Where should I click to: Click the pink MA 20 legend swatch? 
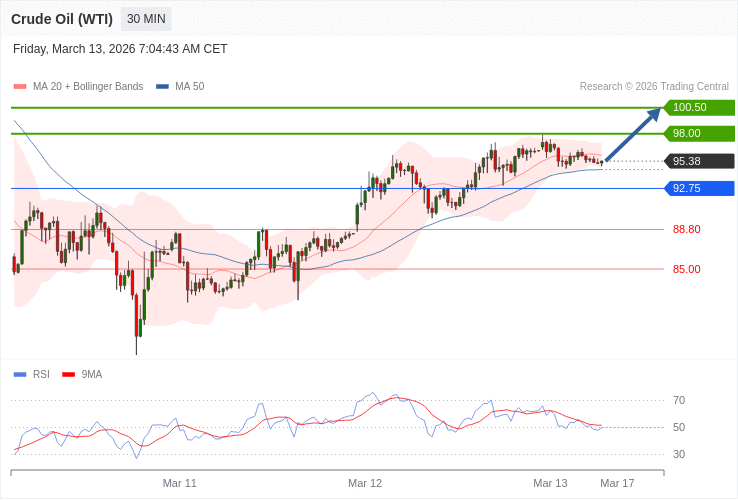[20, 87]
